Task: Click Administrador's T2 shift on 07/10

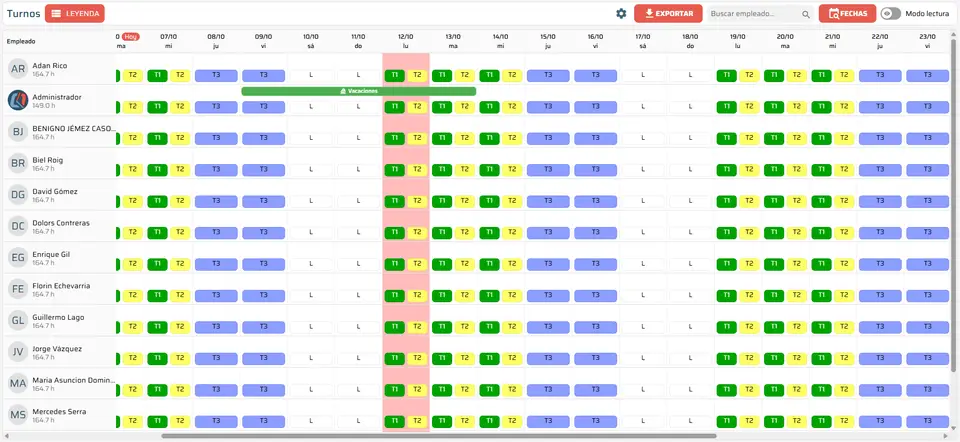Action: tap(180, 107)
